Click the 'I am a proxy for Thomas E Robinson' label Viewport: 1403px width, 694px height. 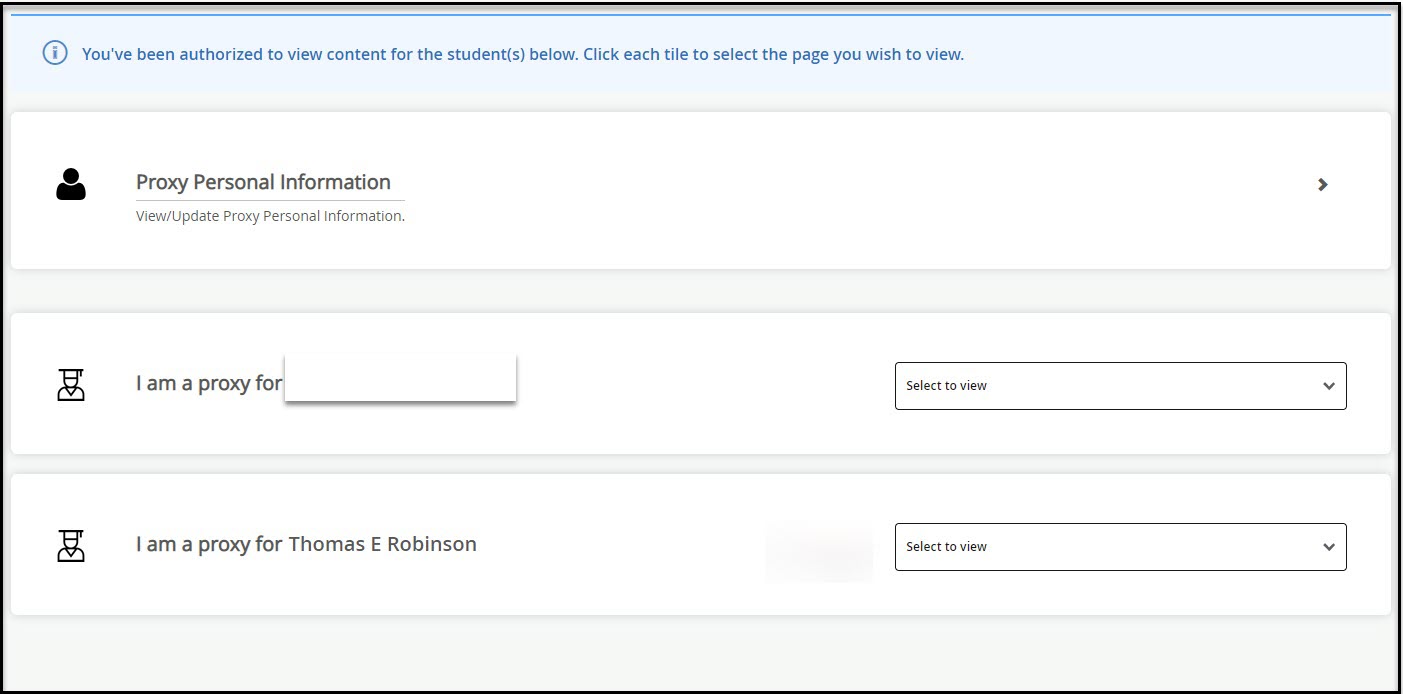coord(306,545)
